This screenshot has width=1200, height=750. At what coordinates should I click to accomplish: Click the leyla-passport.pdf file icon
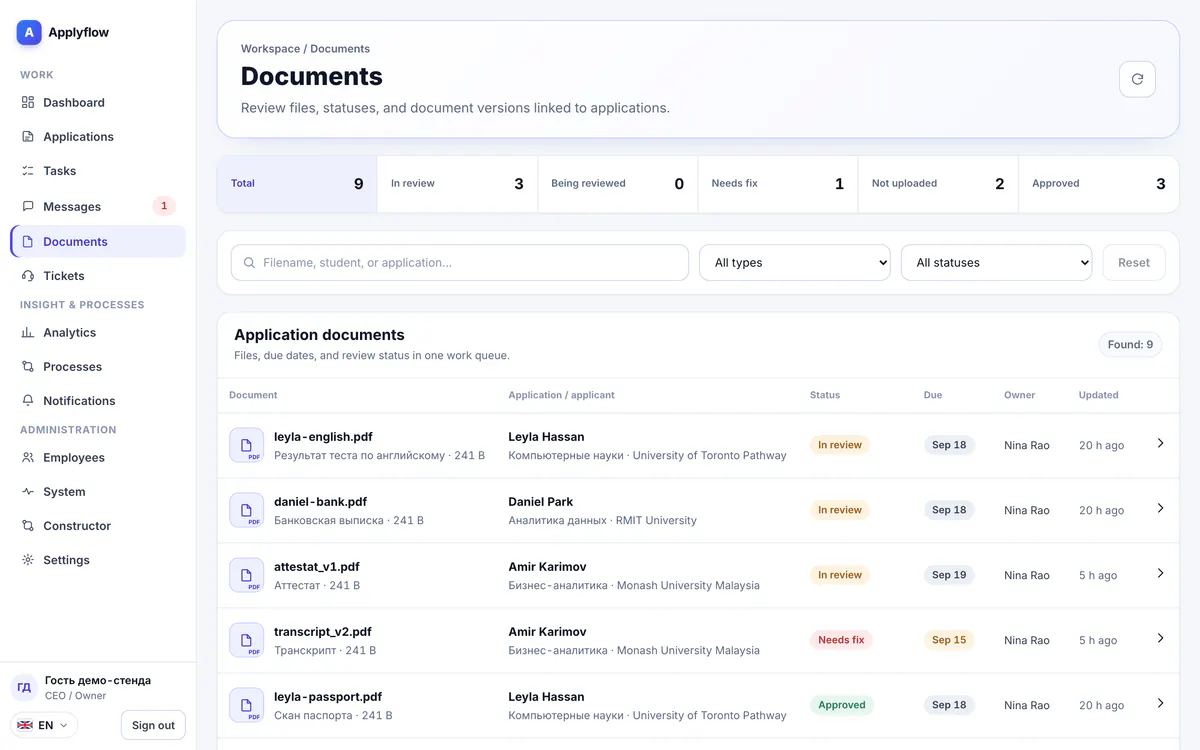[247, 705]
